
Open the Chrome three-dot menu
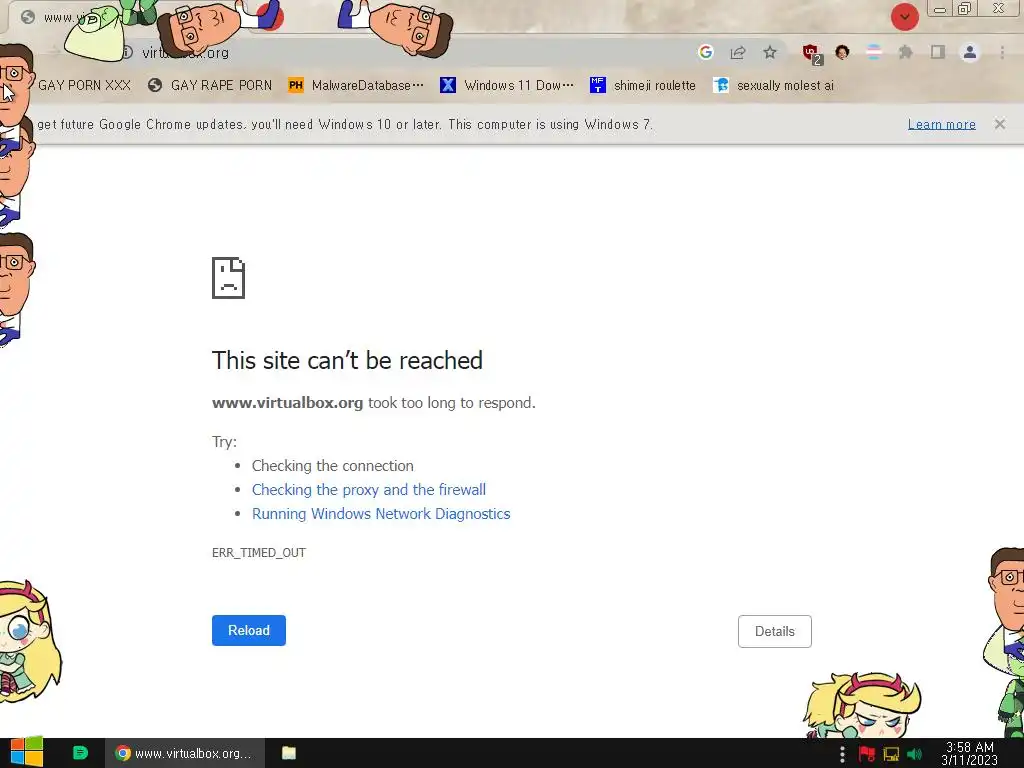coord(1002,52)
